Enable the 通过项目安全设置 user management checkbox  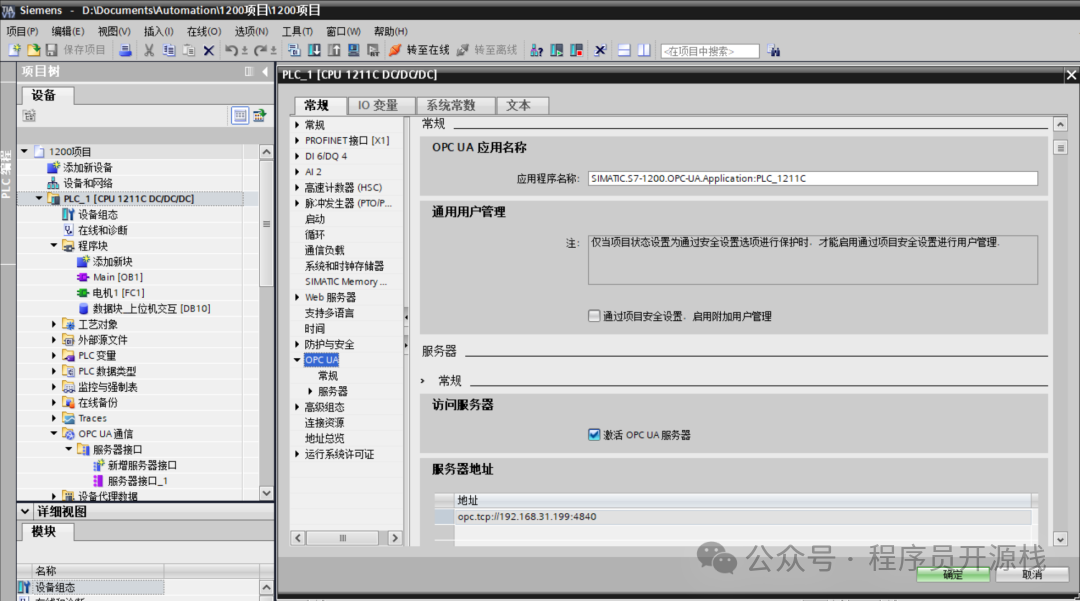(x=593, y=315)
